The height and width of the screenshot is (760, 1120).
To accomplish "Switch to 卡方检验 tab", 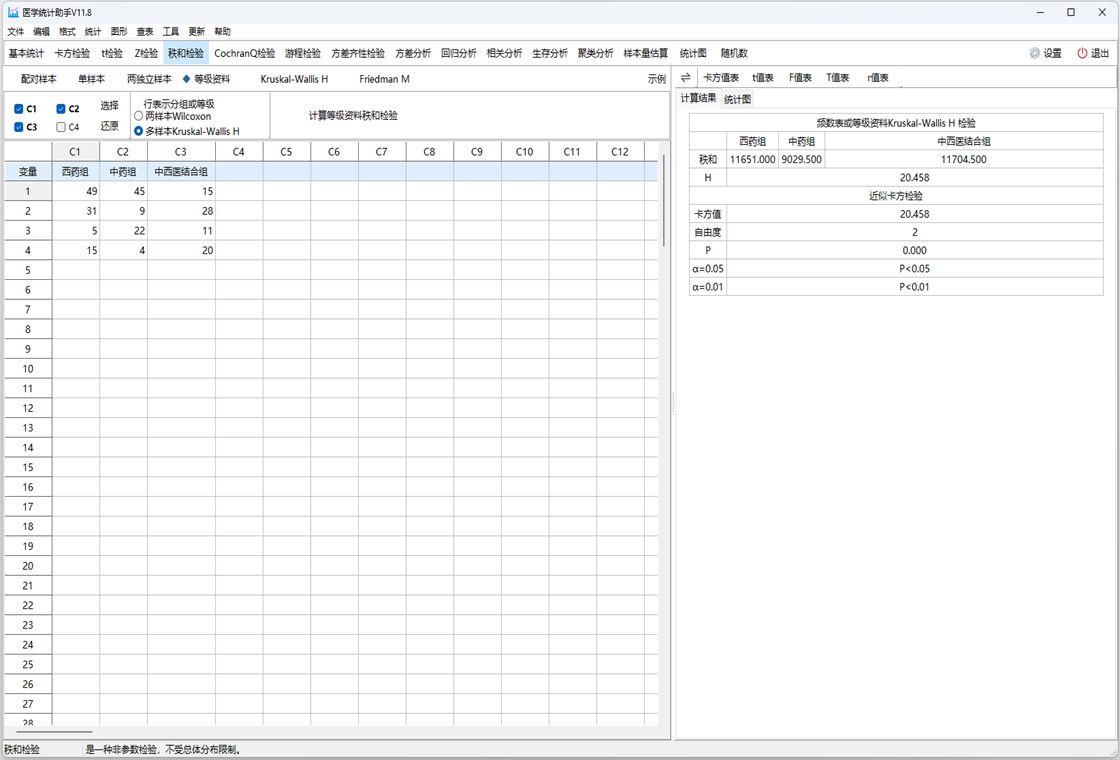I will click(x=72, y=54).
